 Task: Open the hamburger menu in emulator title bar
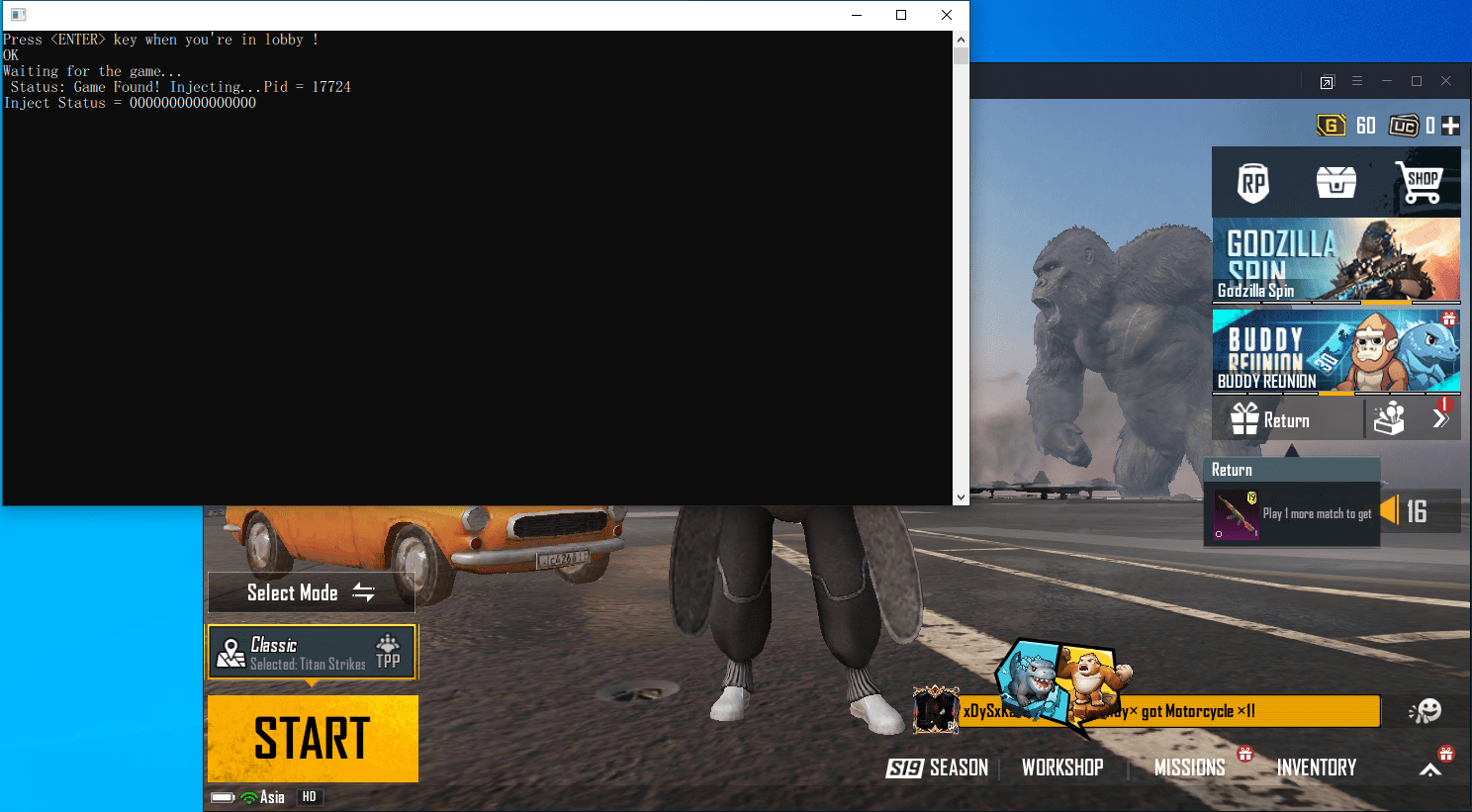(x=1357, y=81)
